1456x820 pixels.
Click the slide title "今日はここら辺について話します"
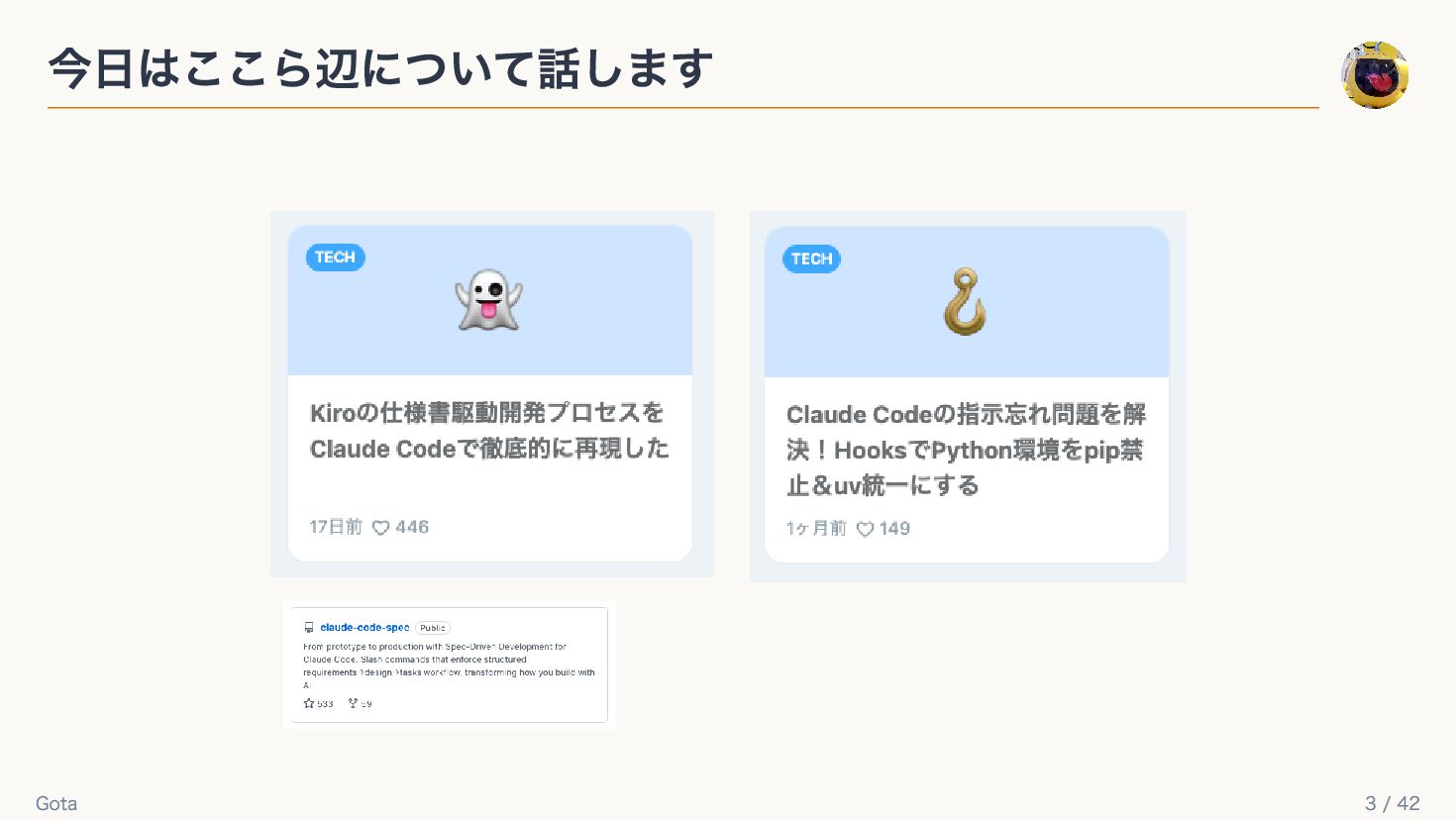(380, 69)
